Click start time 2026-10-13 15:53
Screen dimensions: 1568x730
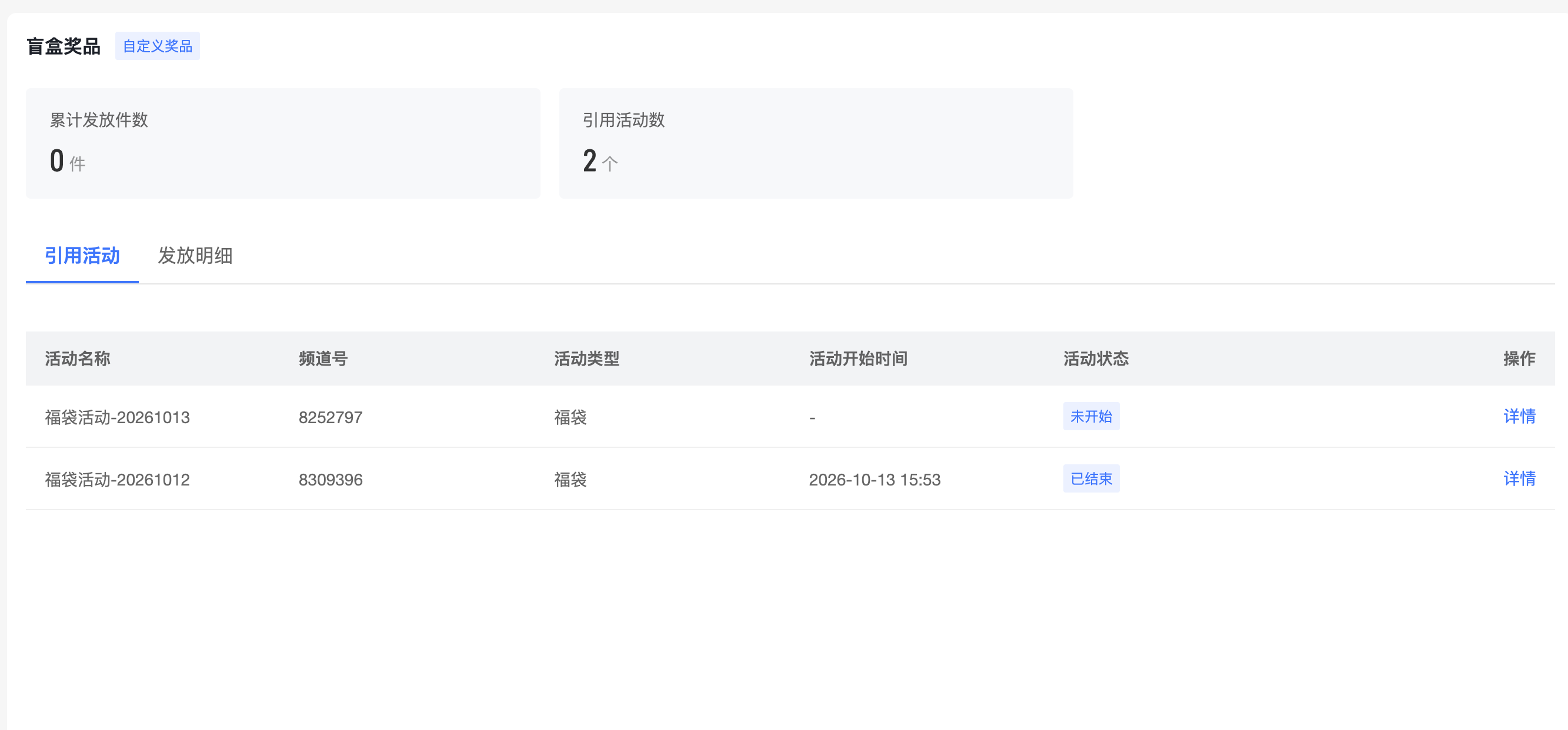(875, 480)
